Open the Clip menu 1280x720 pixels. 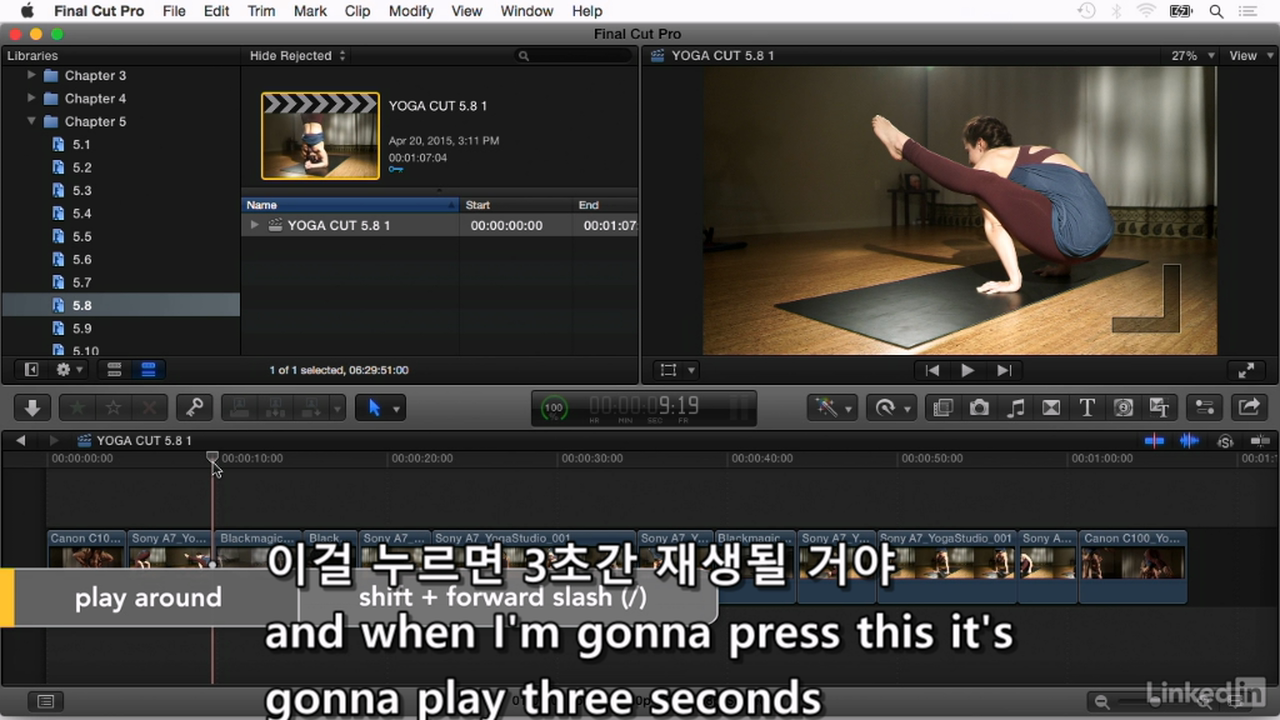tap(357, 11)
